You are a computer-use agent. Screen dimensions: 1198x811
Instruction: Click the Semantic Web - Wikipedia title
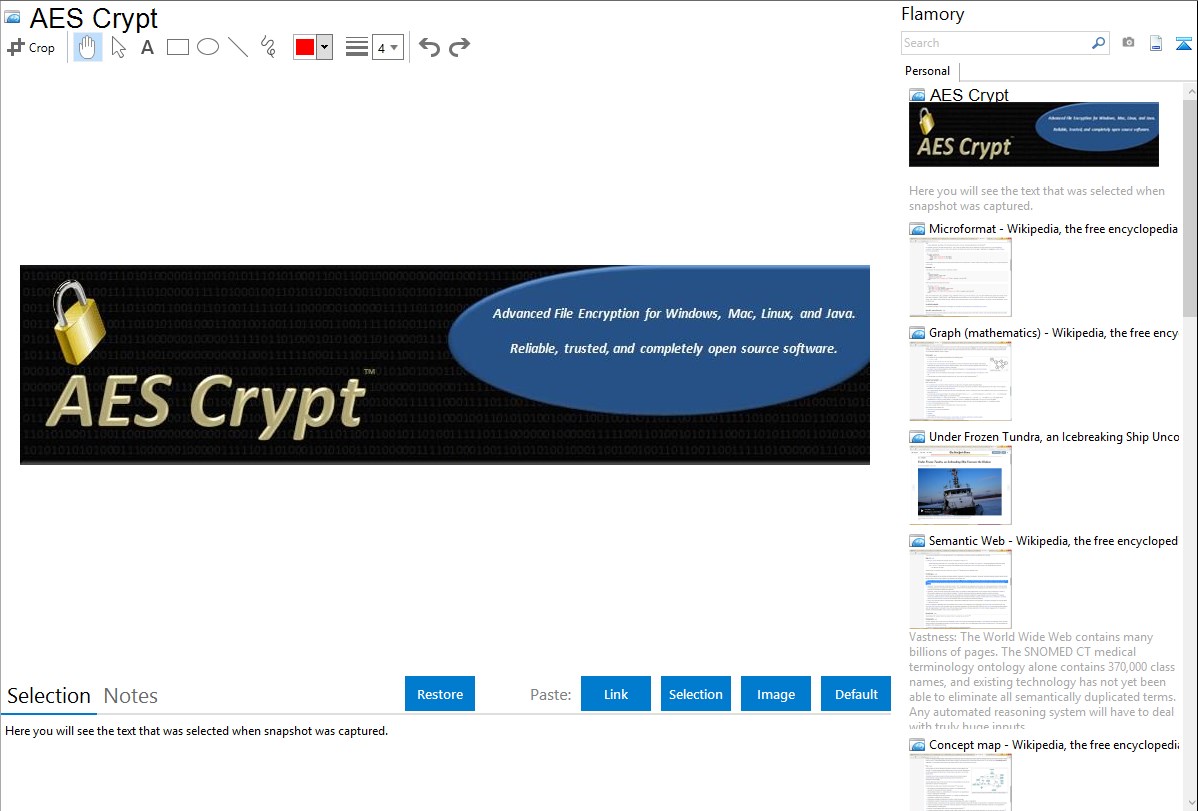(1054, 541)
